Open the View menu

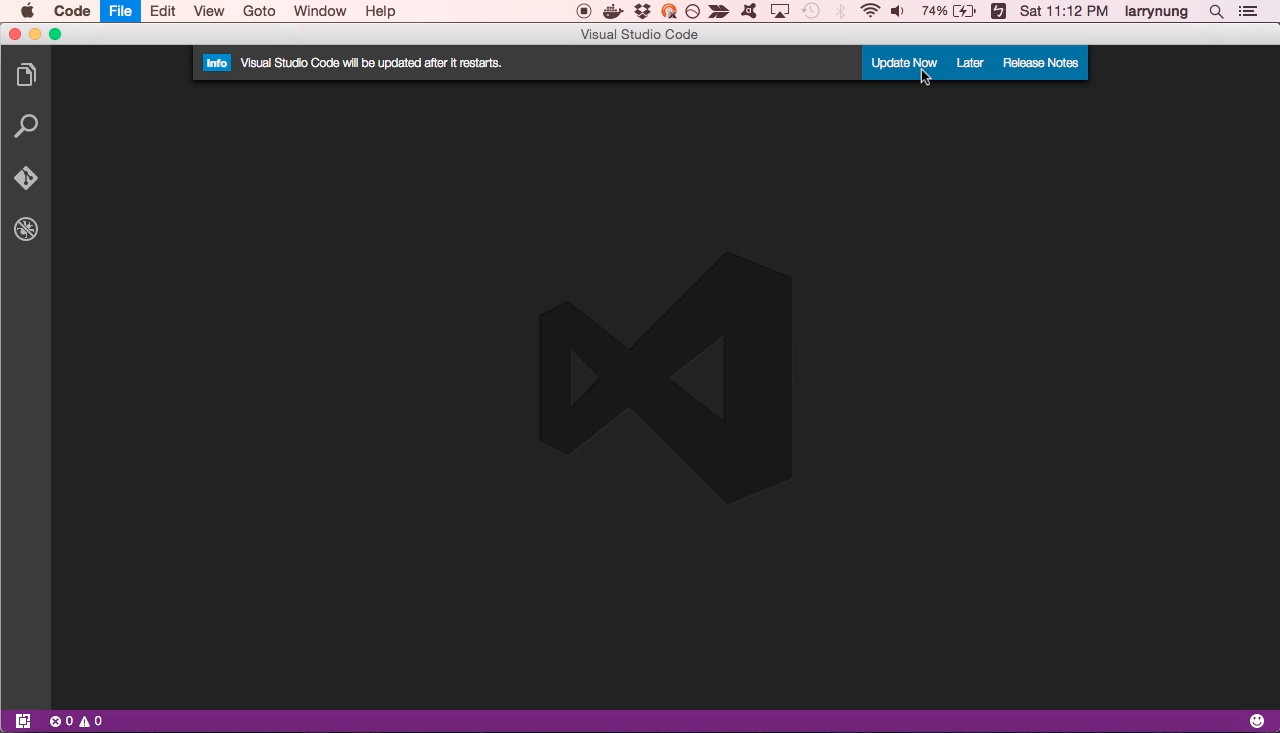point(209,11)
